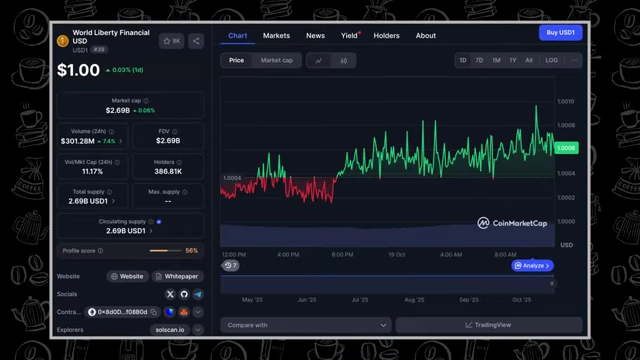The width and height of the screenshot is (640, 360).
Task: Click the Vol/Mkt Cap info icon
Action: [118, 162]
